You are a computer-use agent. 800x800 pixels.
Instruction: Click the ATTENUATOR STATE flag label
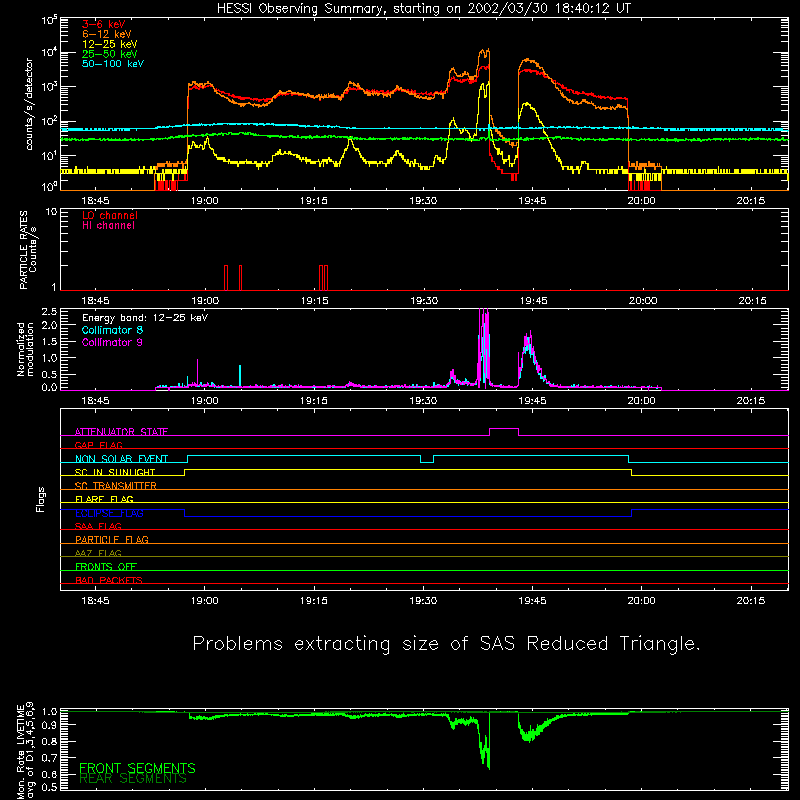pyautogui.click(x=121, y=432)
